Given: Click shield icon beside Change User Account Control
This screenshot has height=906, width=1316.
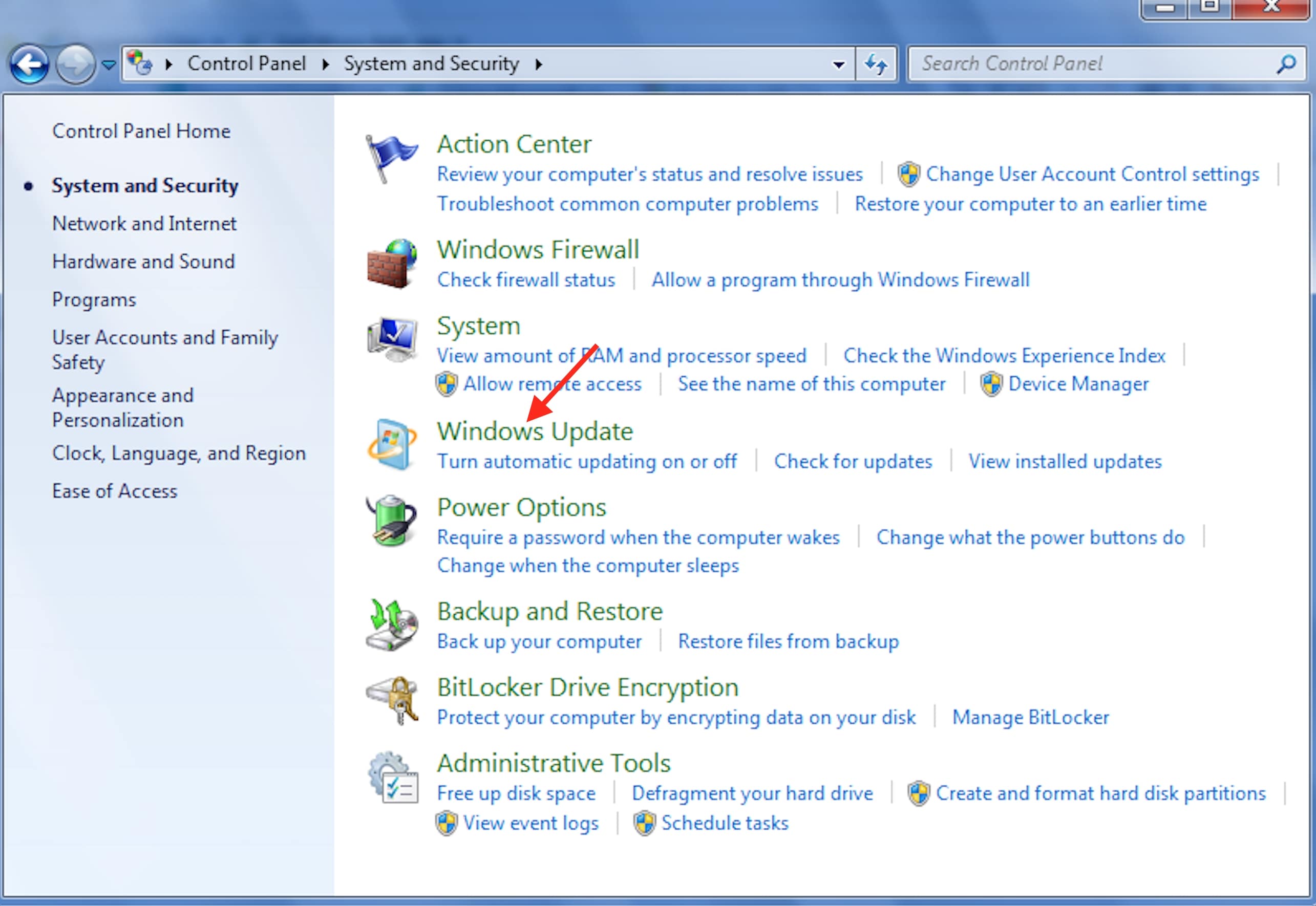Looking at the screenshot, I should (908, 174).
